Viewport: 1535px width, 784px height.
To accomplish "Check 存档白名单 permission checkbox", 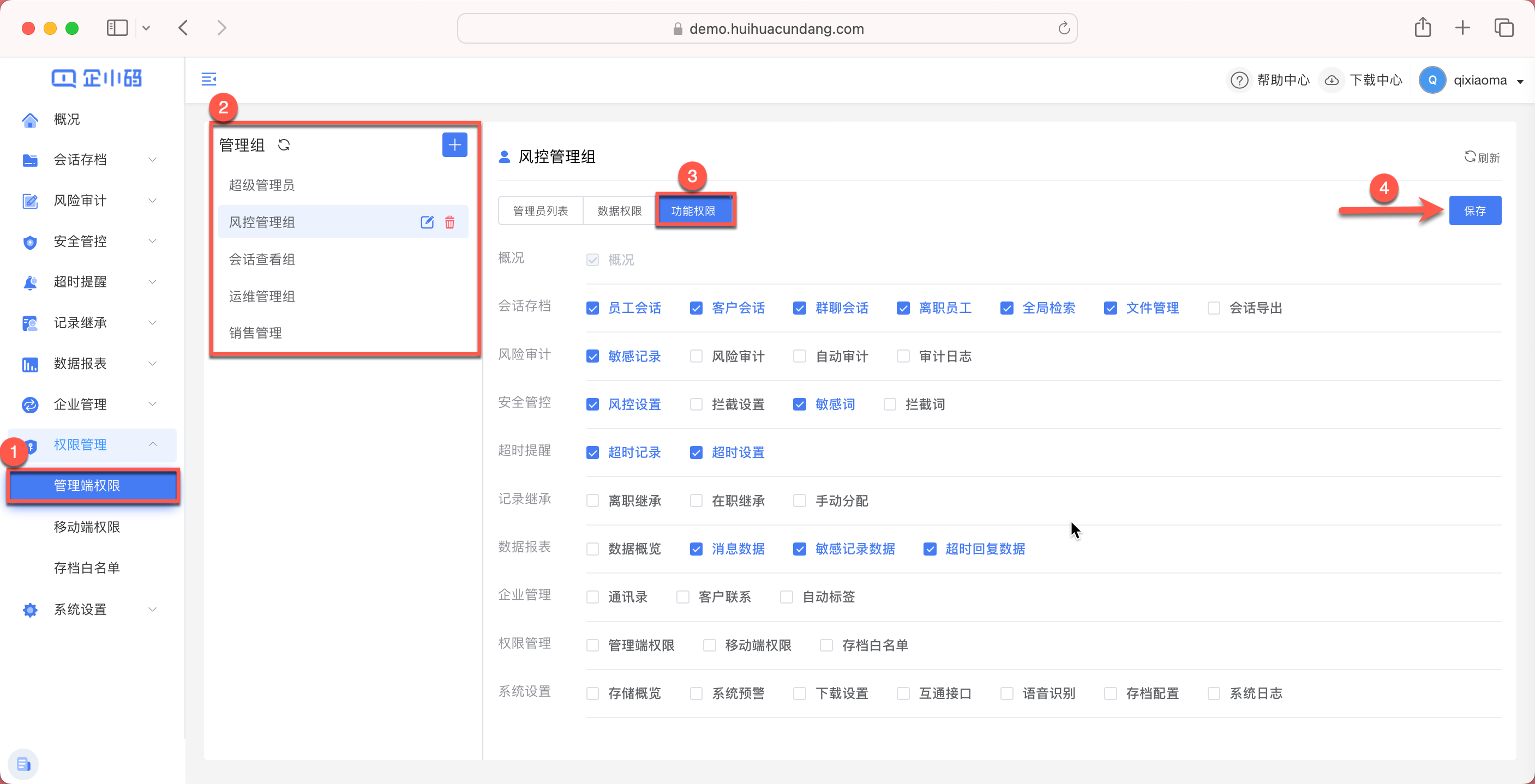I will 826,645.
